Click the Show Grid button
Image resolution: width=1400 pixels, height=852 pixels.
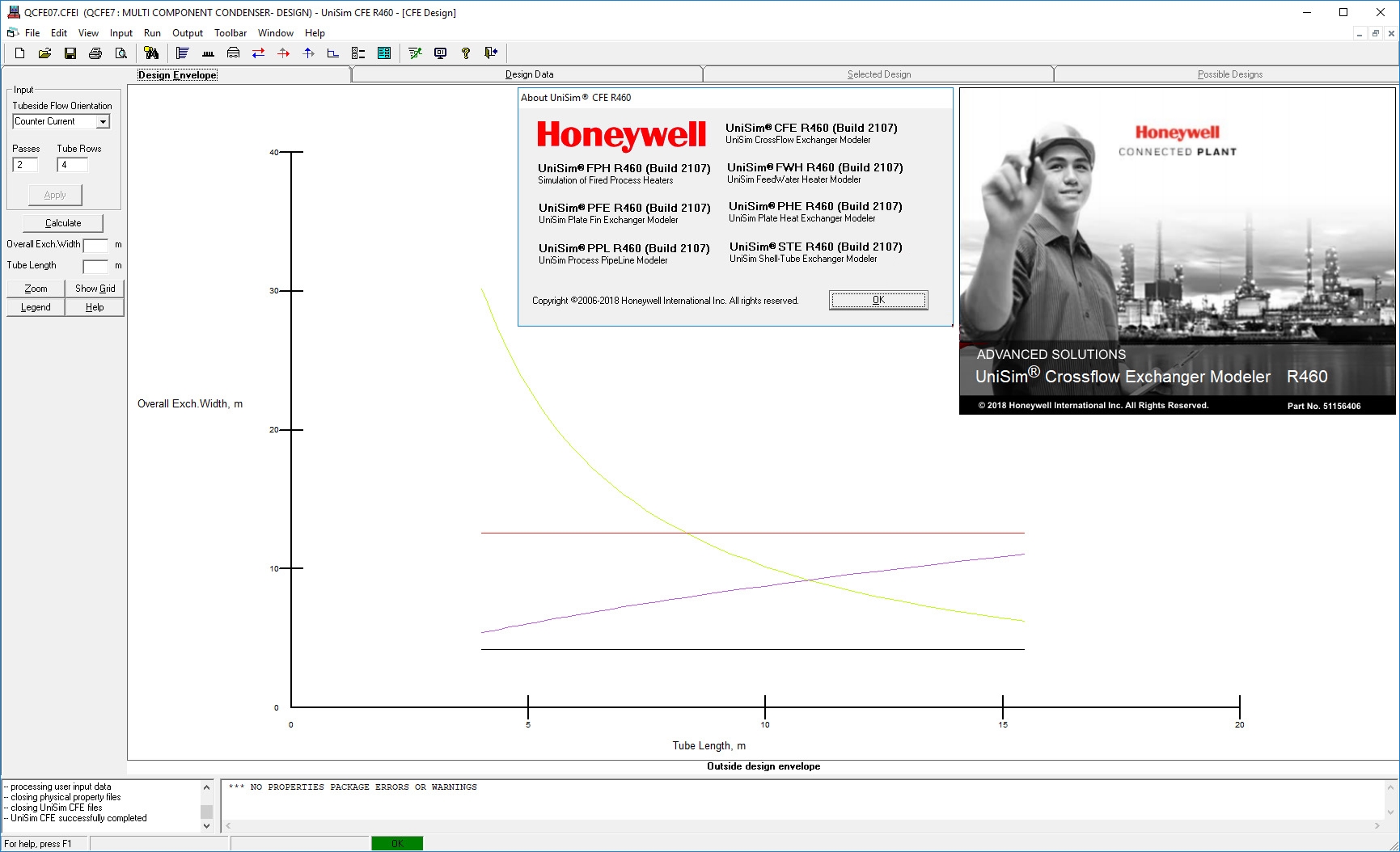coord(95,289)
